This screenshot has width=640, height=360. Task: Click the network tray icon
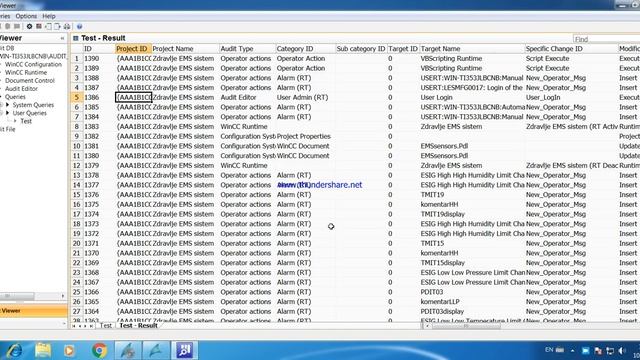pos(610,351)
